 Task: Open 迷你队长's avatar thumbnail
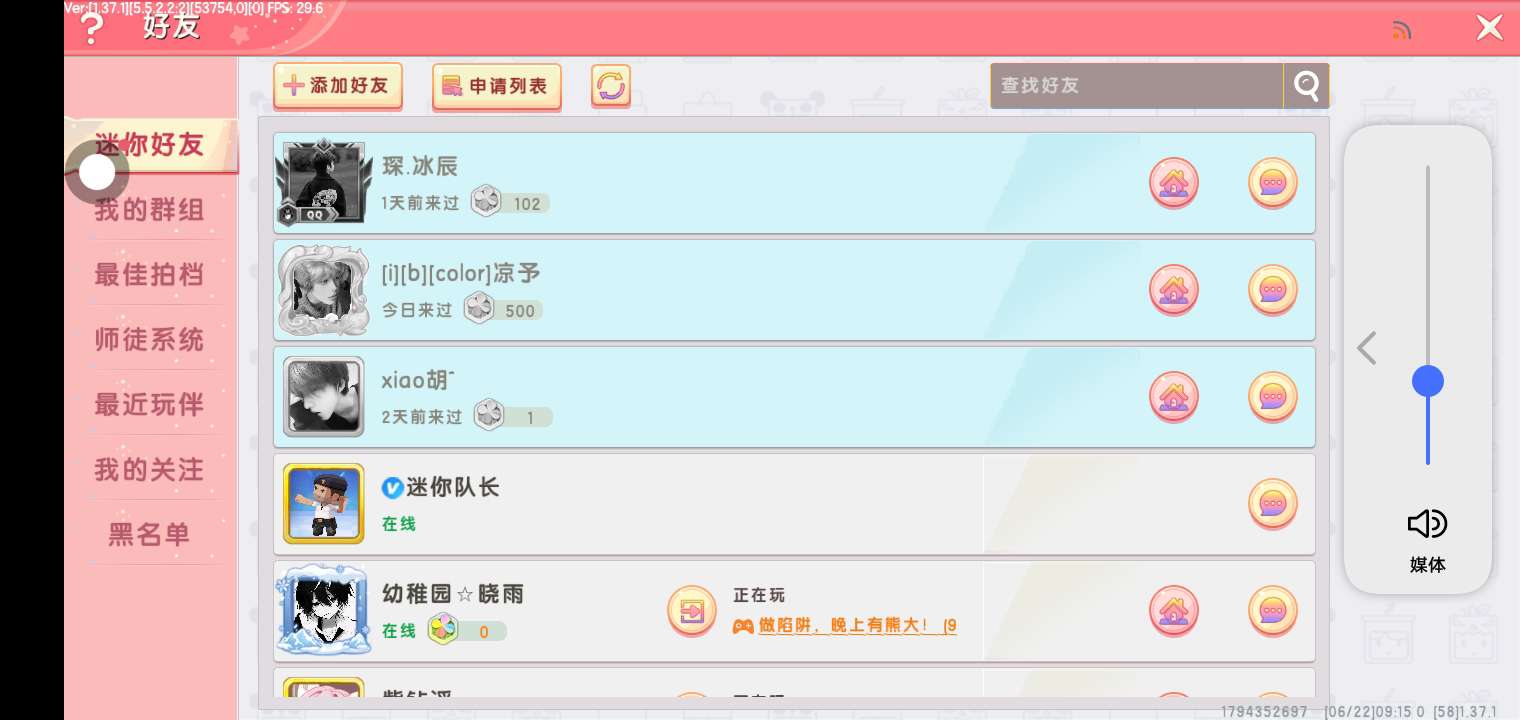[x=323, y=504]
